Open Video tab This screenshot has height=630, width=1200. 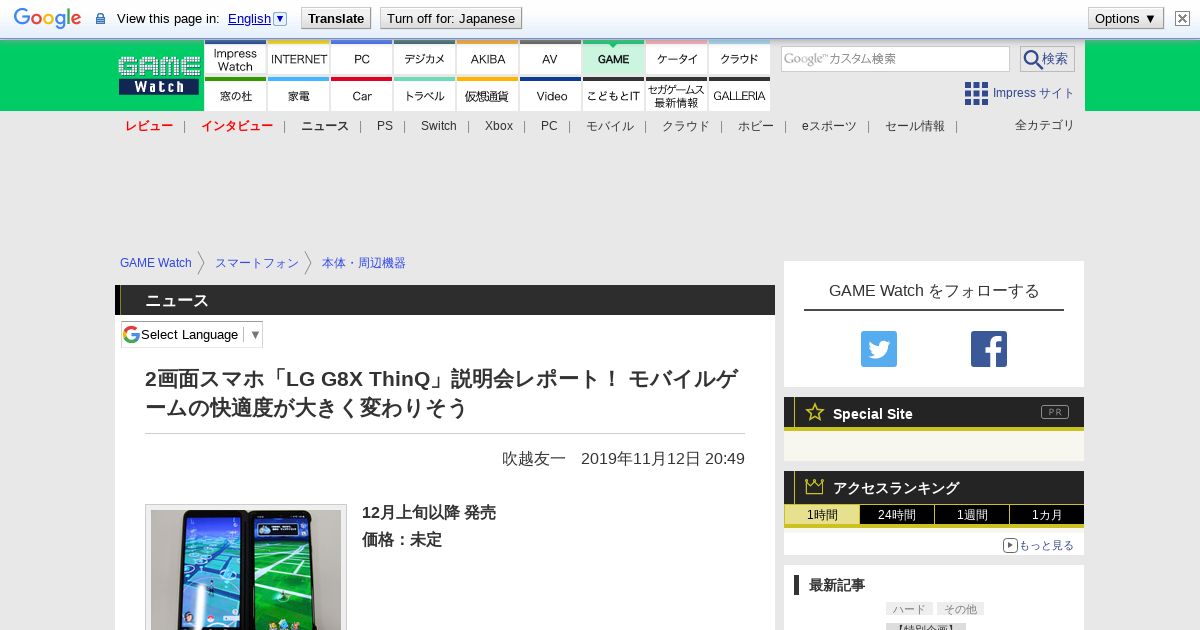(550, 94)
